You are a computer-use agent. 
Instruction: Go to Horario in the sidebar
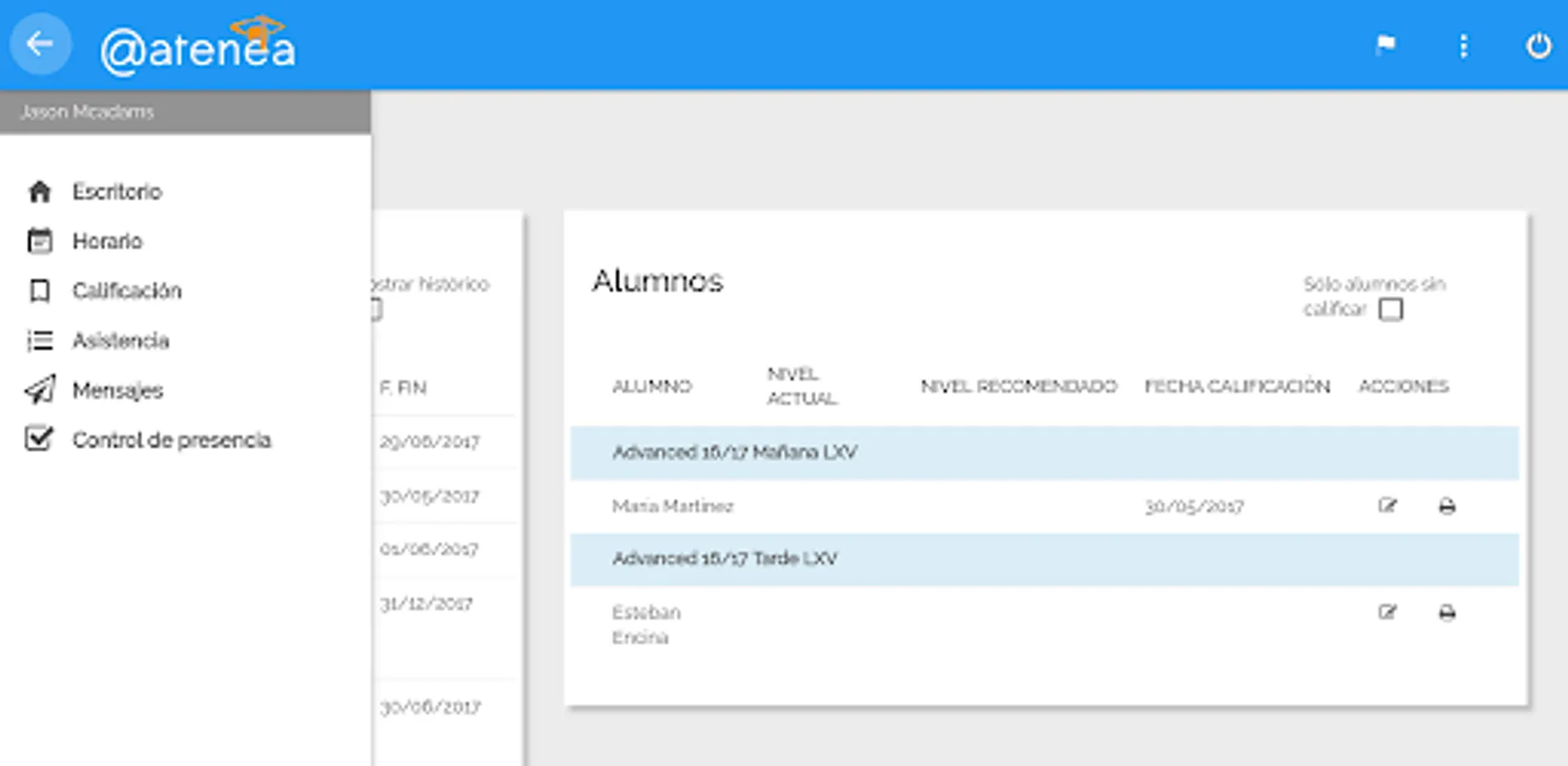(107, 241)
